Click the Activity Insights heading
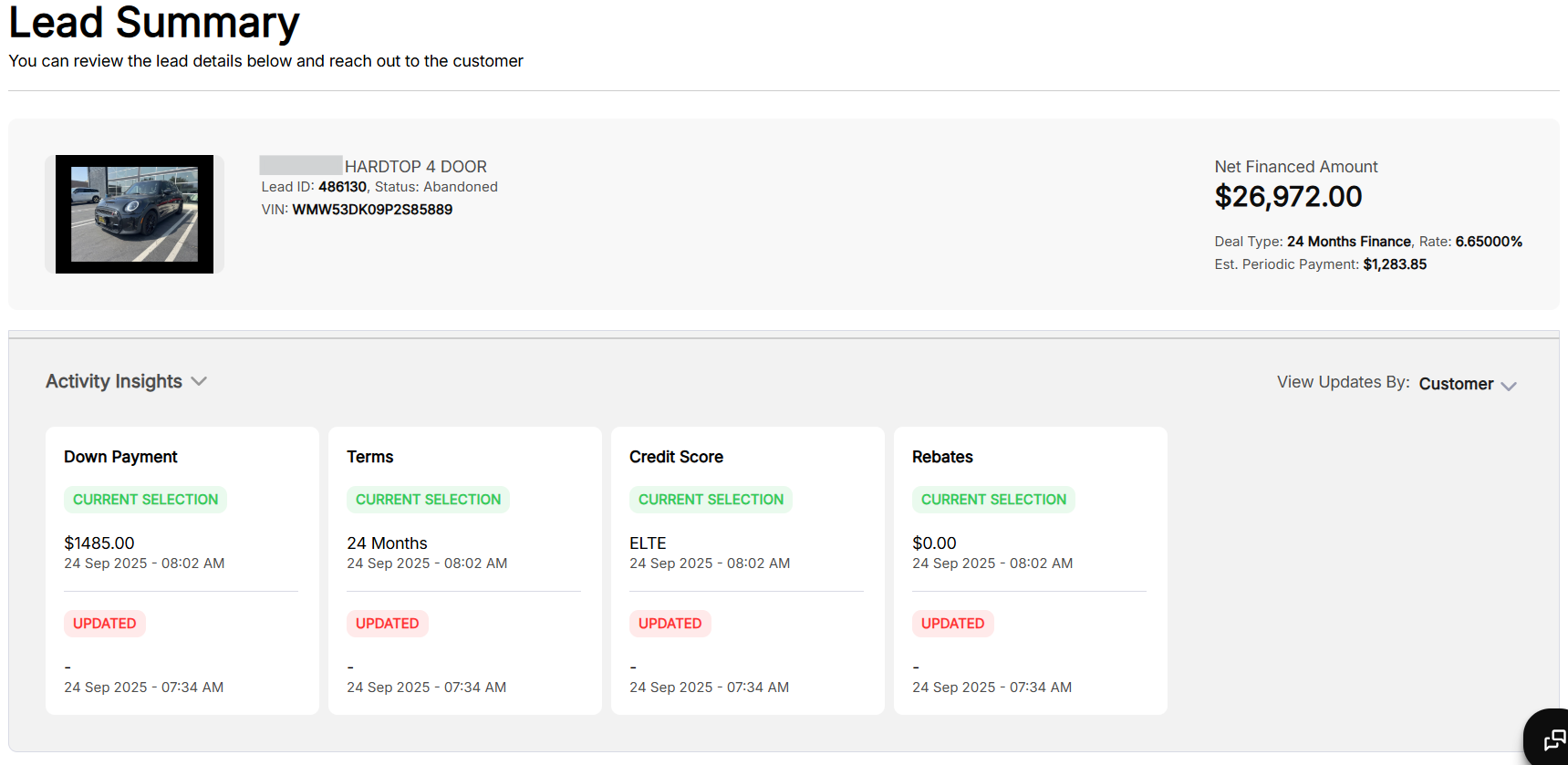Screen dimensions: 1568x765 click(114, 381)
